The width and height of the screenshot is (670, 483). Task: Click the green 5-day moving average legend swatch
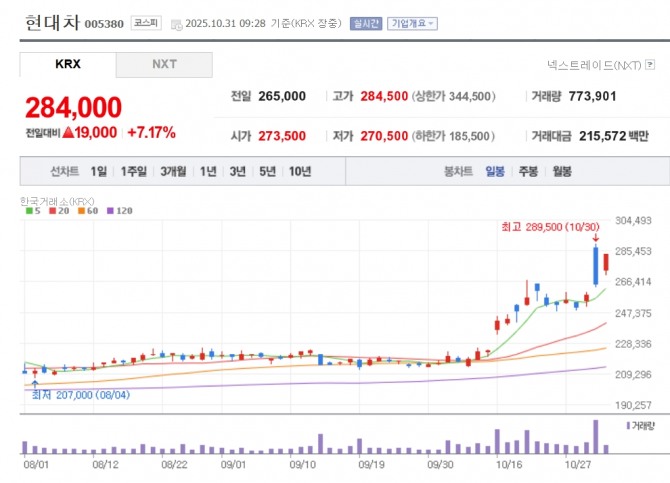click(x=29, y=211)
